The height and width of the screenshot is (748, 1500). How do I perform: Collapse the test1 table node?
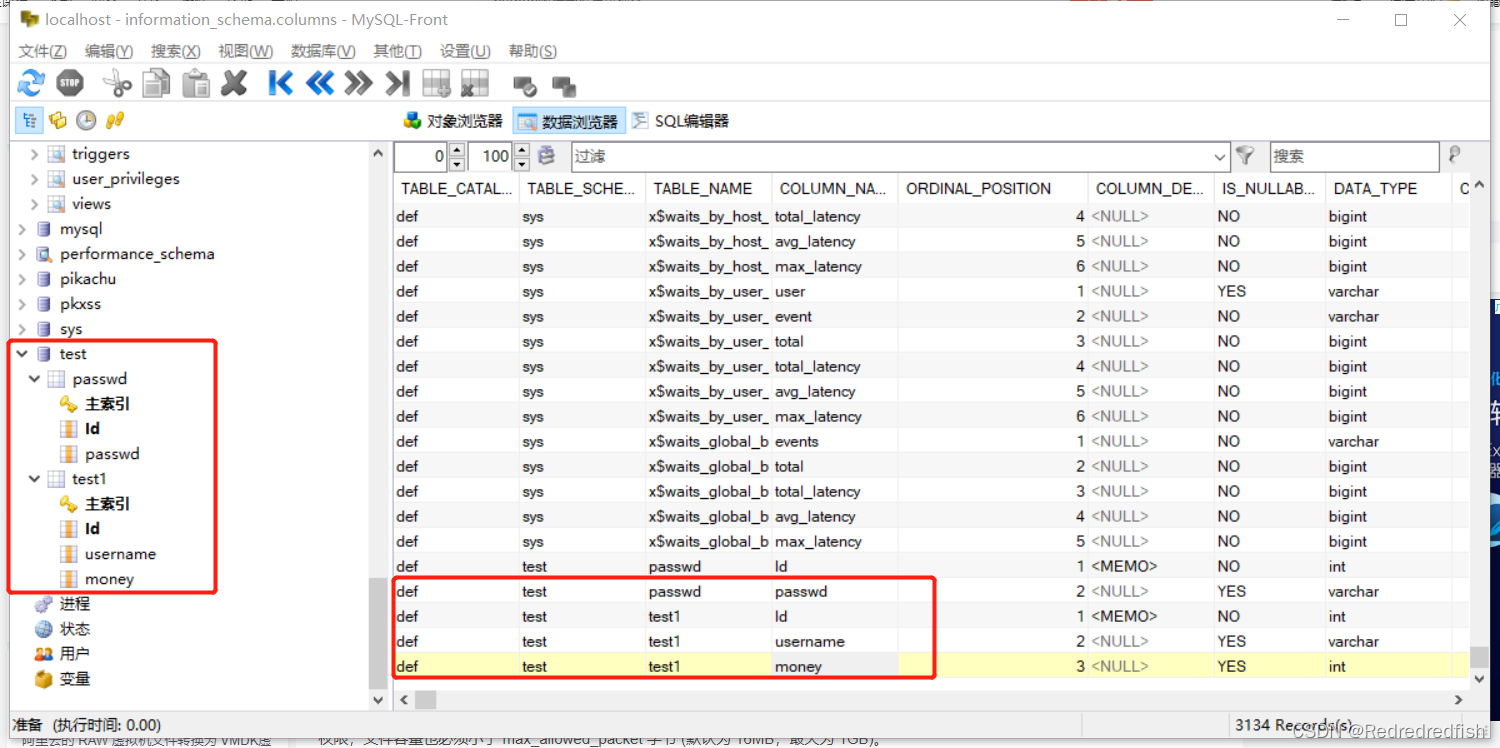pyautogui.click(x=35, y=479)
